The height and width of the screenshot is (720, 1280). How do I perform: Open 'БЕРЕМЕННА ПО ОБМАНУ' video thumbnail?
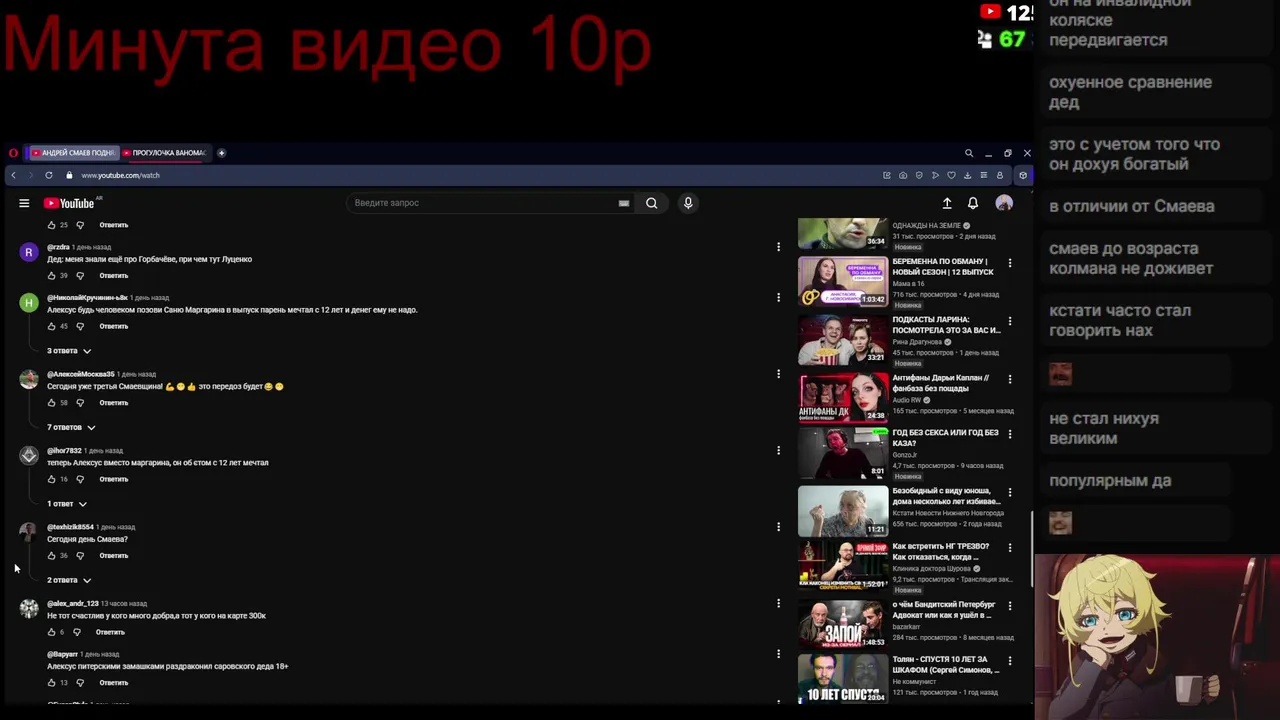[843, 281]
